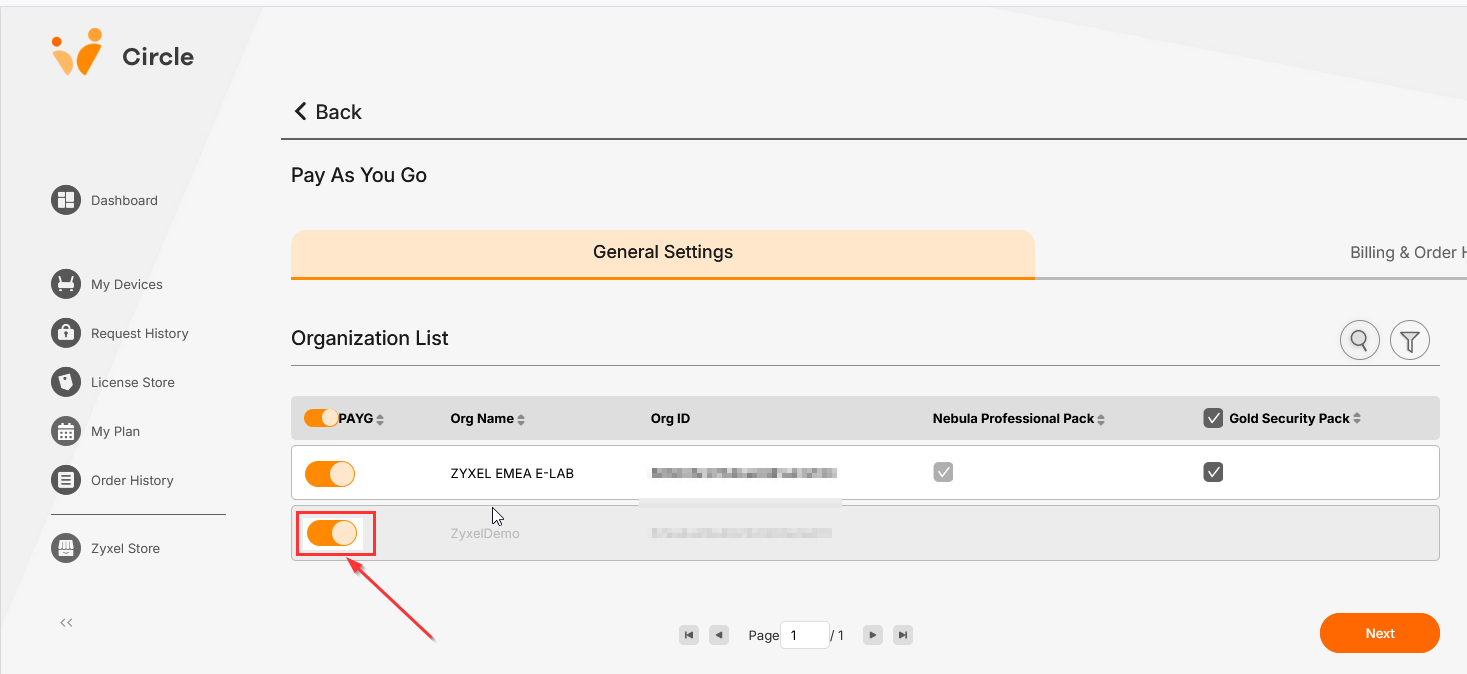This screenshot has width=1467, height=674.
Task: Toggle Gold Security Pack checkbox for E-LAB
Action: [1213, 472]
